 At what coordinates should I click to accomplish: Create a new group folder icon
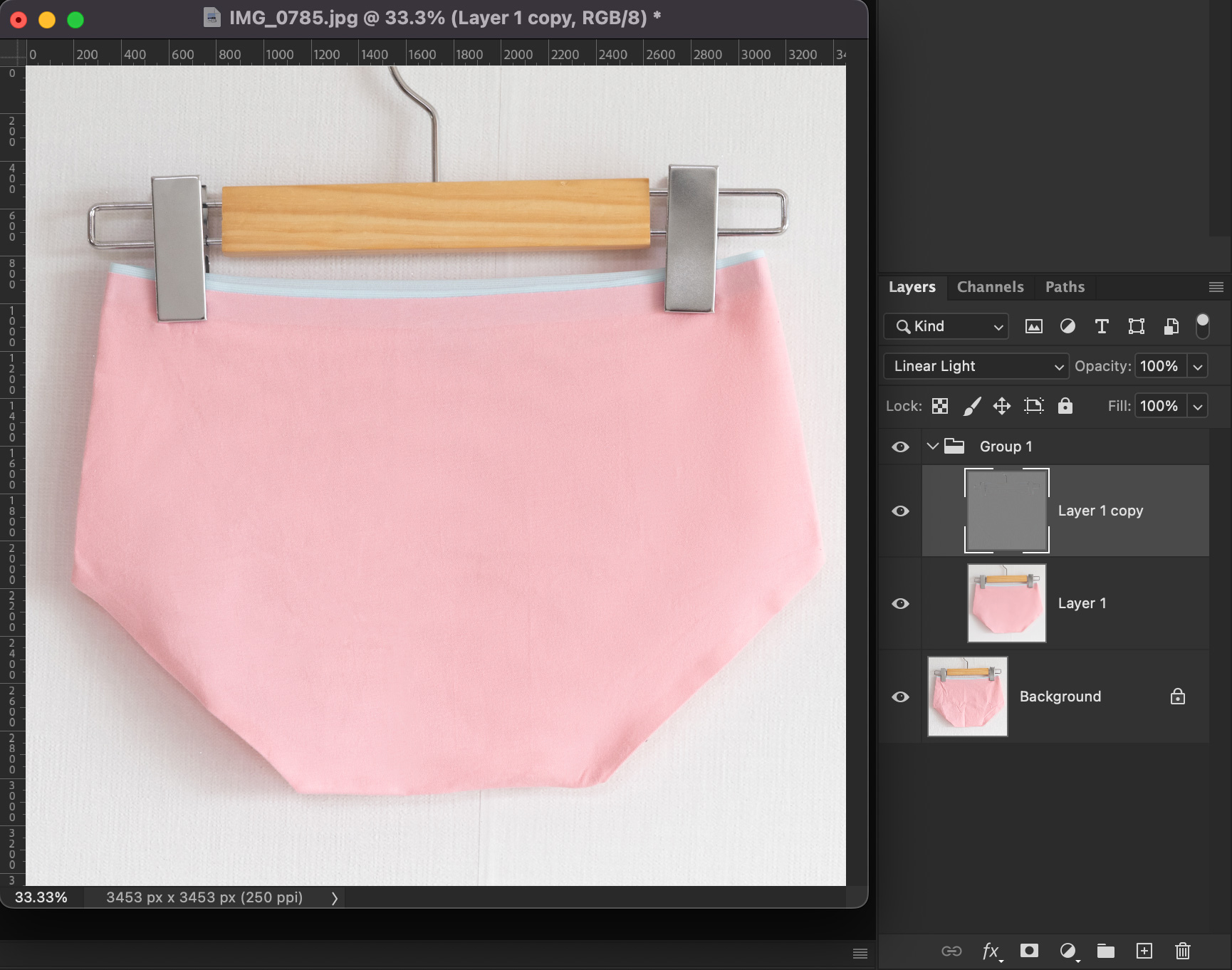pyautogui.click(x=1105, y=951)
